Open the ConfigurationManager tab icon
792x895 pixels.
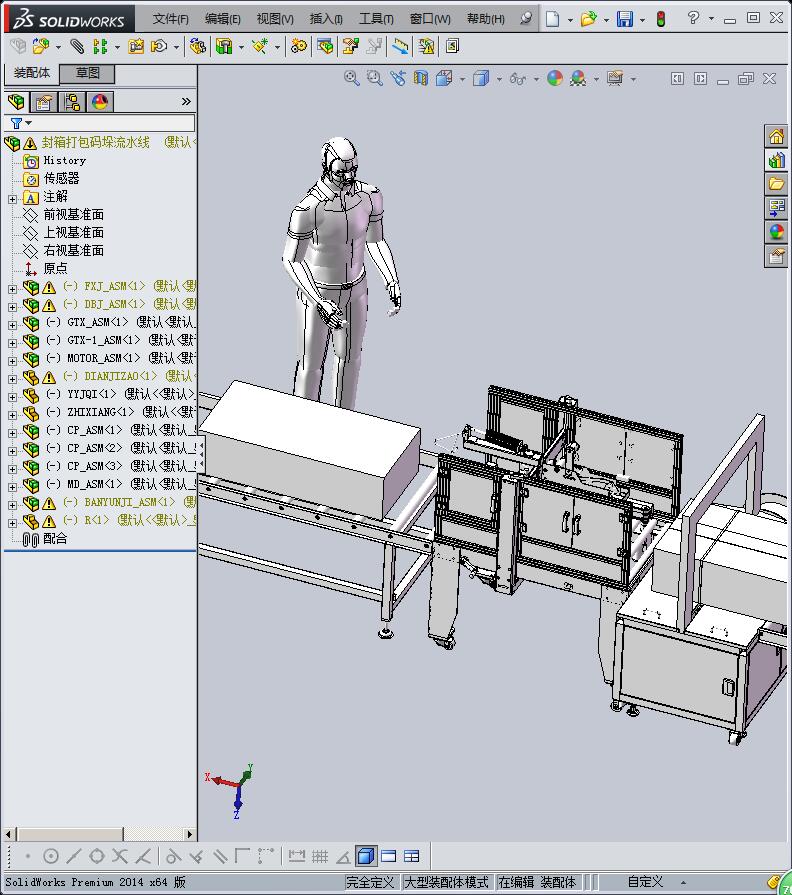72,102
